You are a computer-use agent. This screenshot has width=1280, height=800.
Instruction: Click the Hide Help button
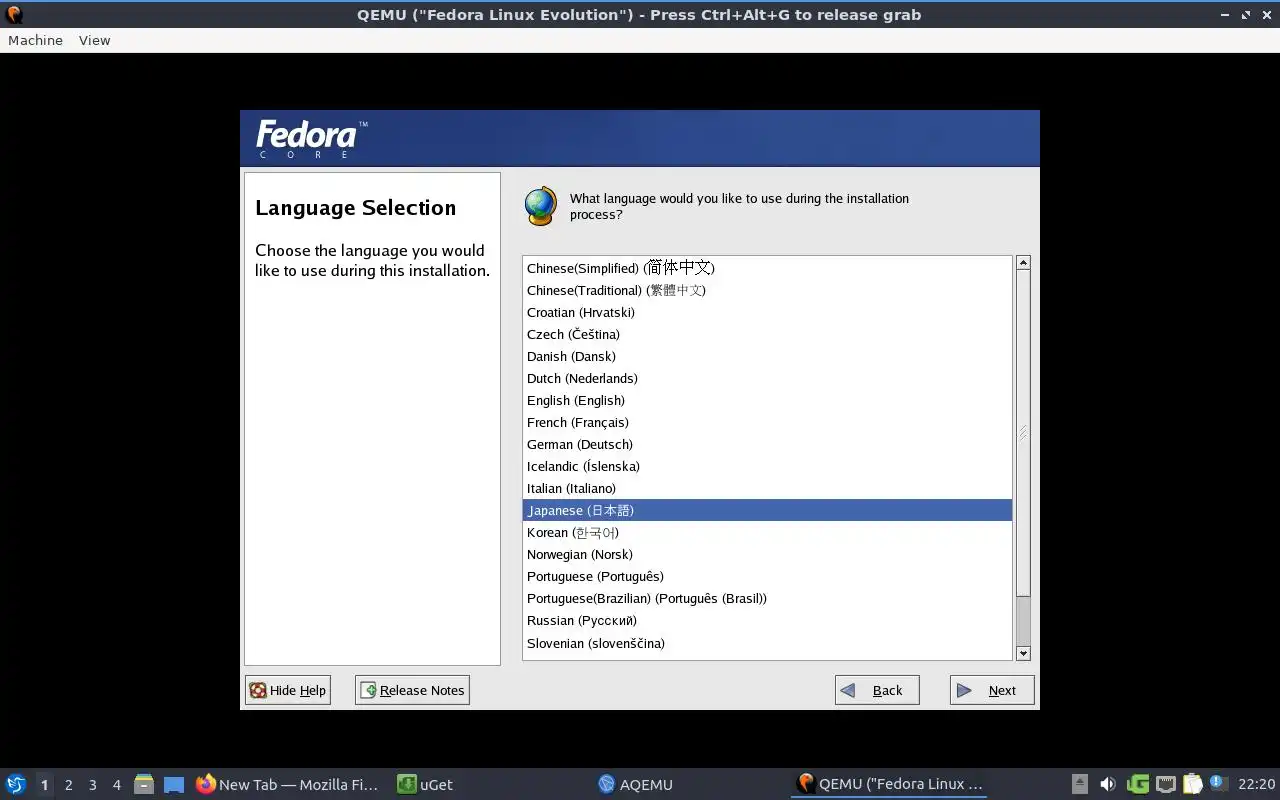pyautogui.click(x=288, y=690)
